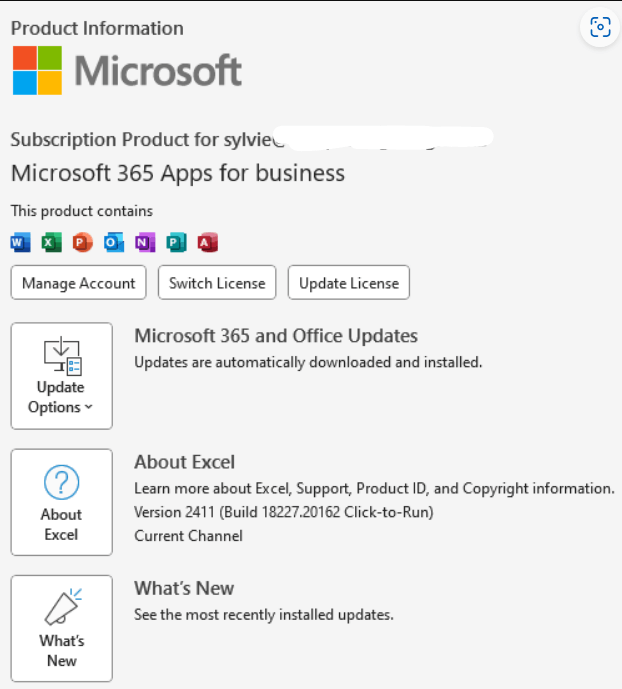622x689 pixels.
Task: Open the About Excel button
Action: (61, 502)
